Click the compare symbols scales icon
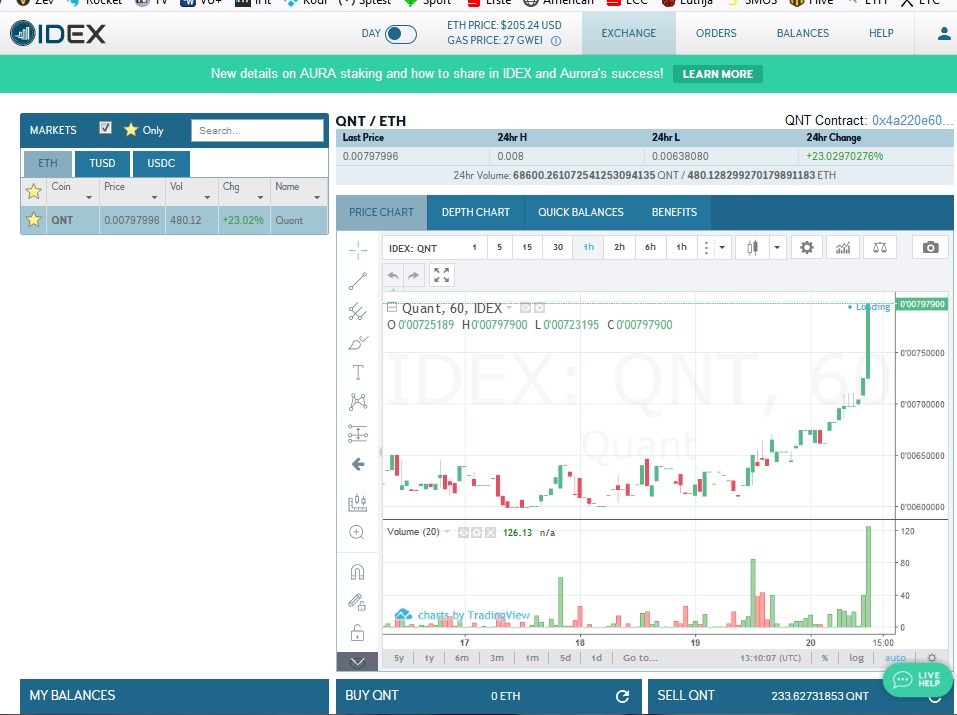Screen dimensions: 957x715 pyautogui.click(x=878, y=247)
